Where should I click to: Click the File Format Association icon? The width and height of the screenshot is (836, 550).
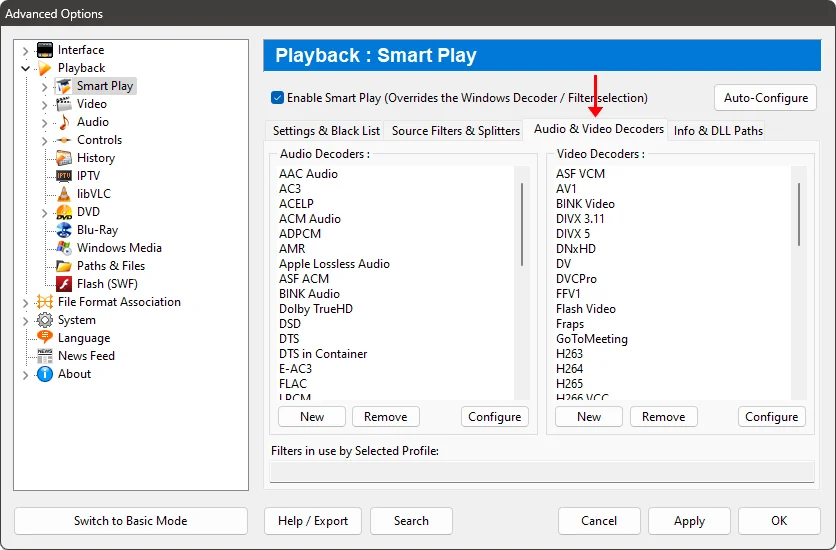tap(45, 302)
